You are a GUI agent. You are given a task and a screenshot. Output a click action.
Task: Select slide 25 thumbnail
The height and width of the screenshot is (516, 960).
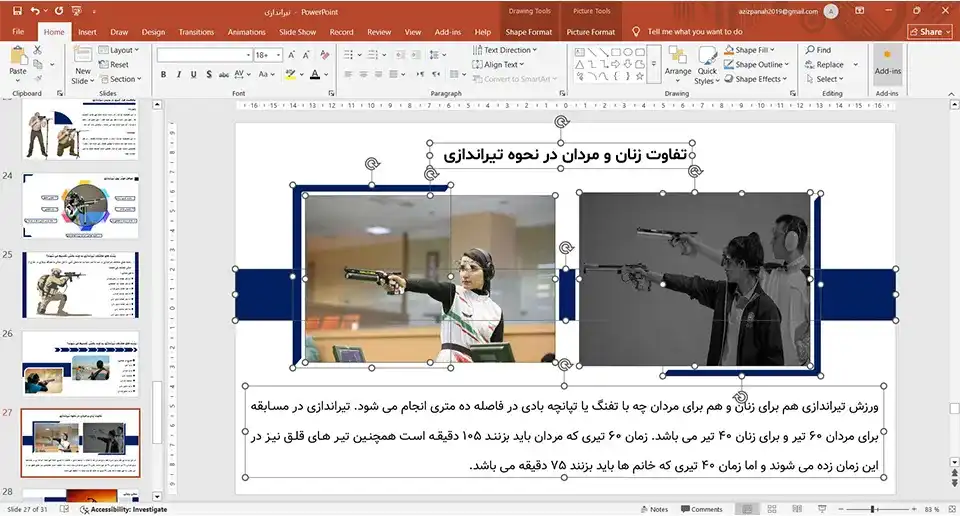tap(80, 285)
